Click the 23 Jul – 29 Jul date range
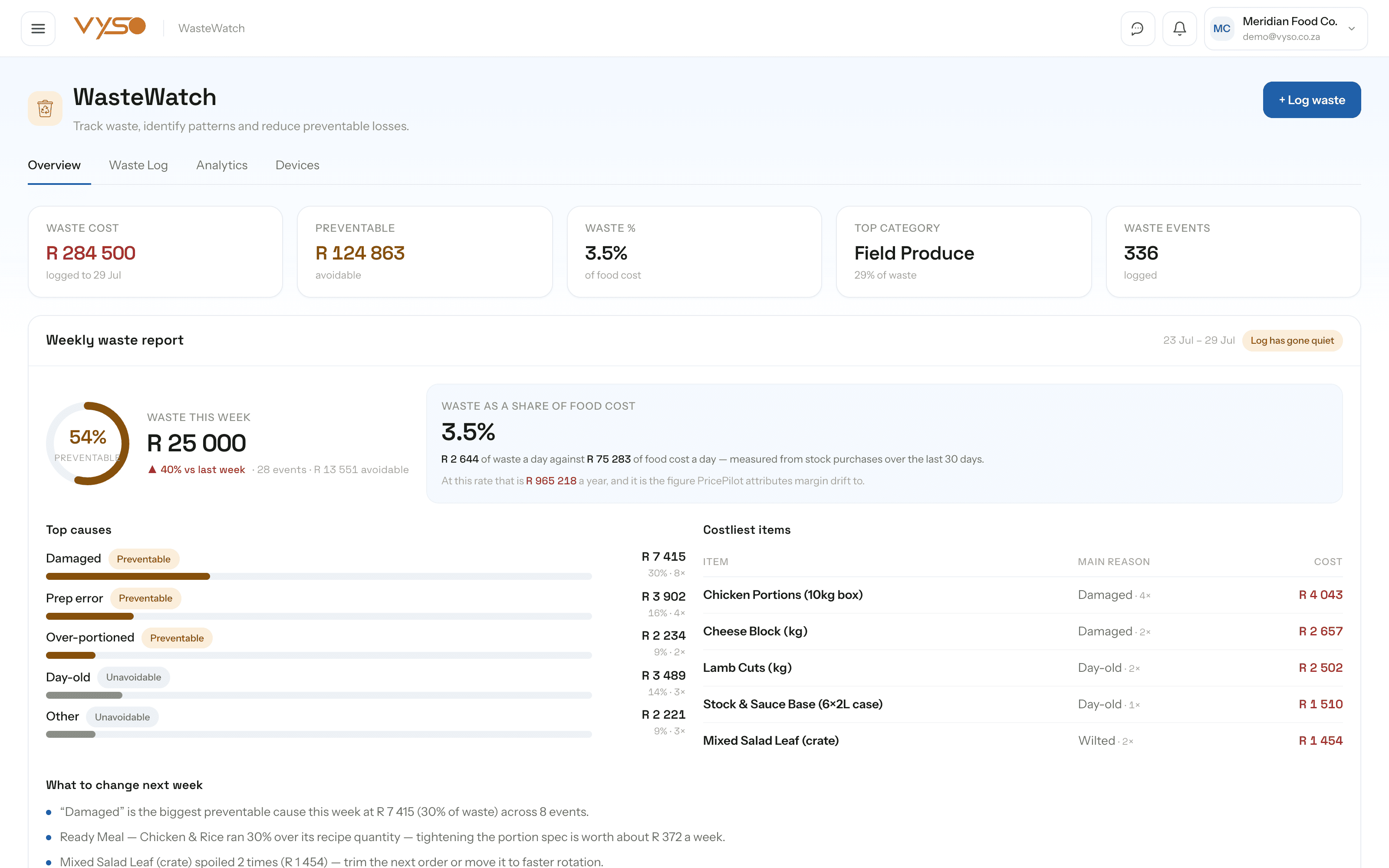 pyautogui.click(x=1198, y=340)
